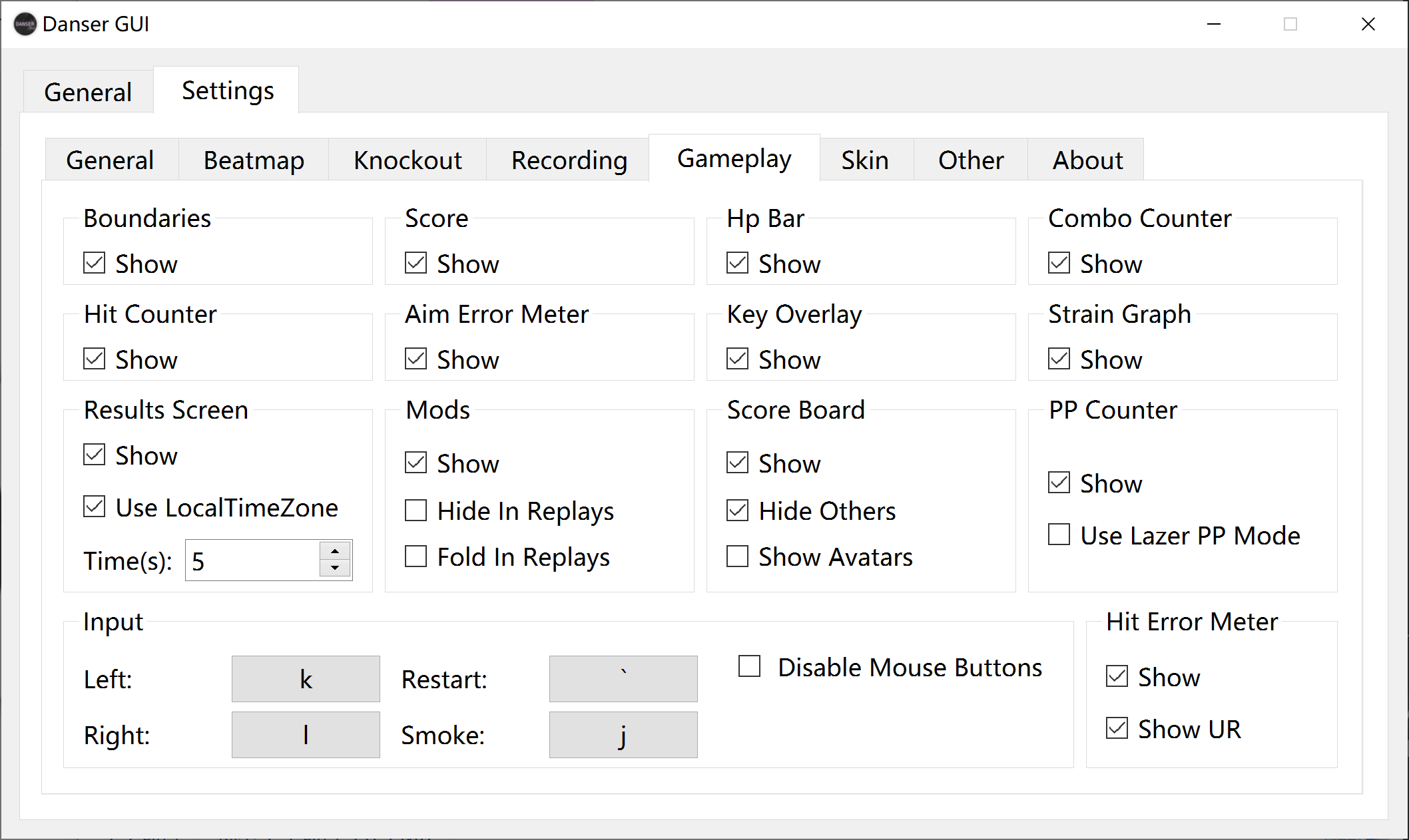1409x840 pixels.
Task: Open the Recording settings tab
Action: (569, 160)
